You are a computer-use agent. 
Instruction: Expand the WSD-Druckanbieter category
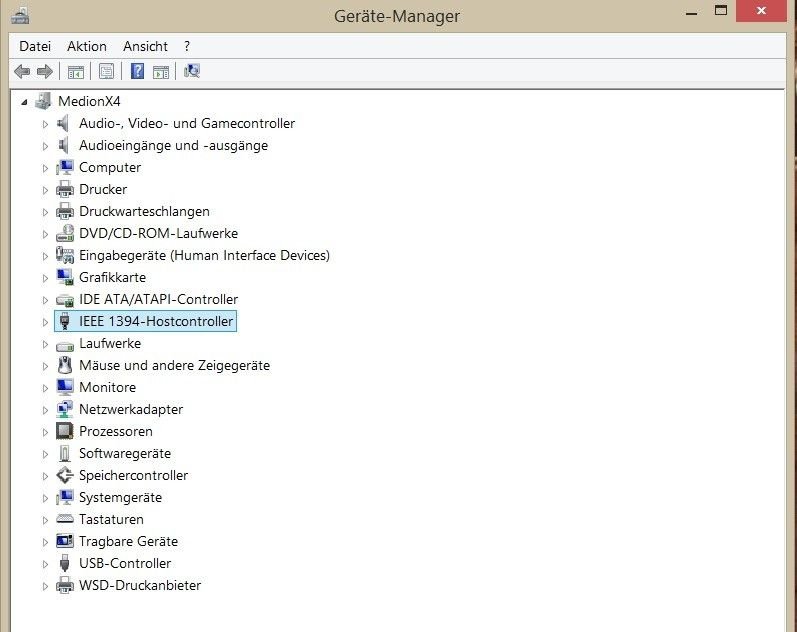coord(45,586)
